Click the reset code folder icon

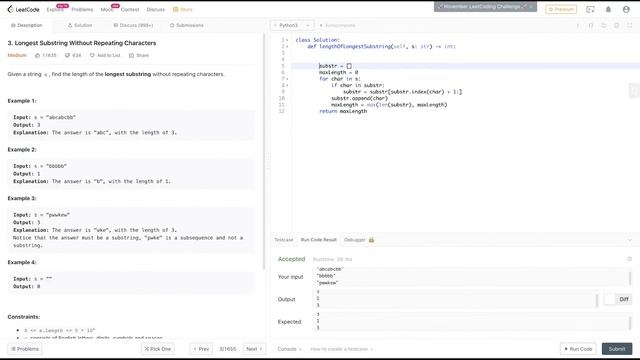604,25
